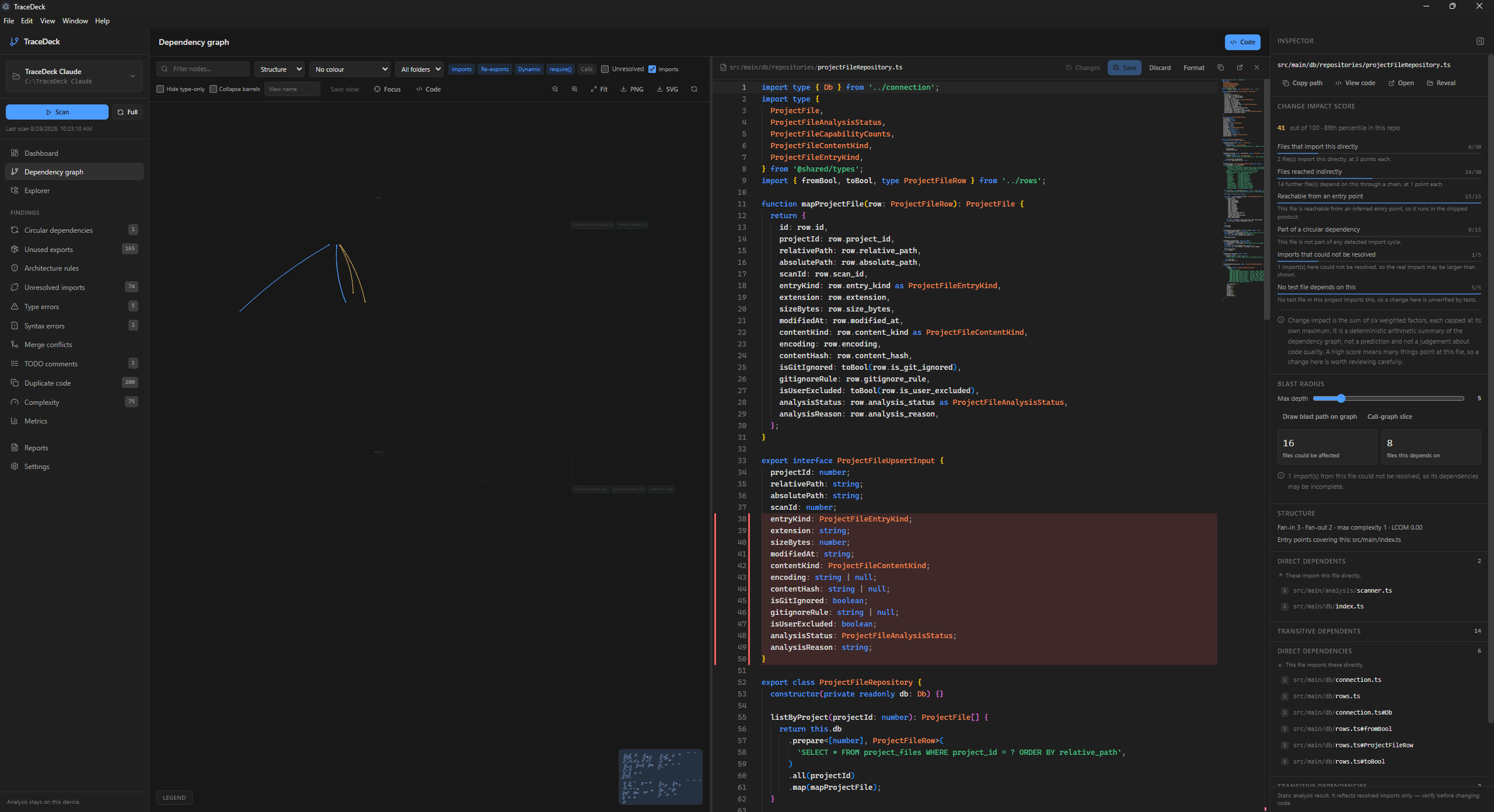The image size is (1494, 812).
Task: Open the graph Legend
Action: point(174,797)
